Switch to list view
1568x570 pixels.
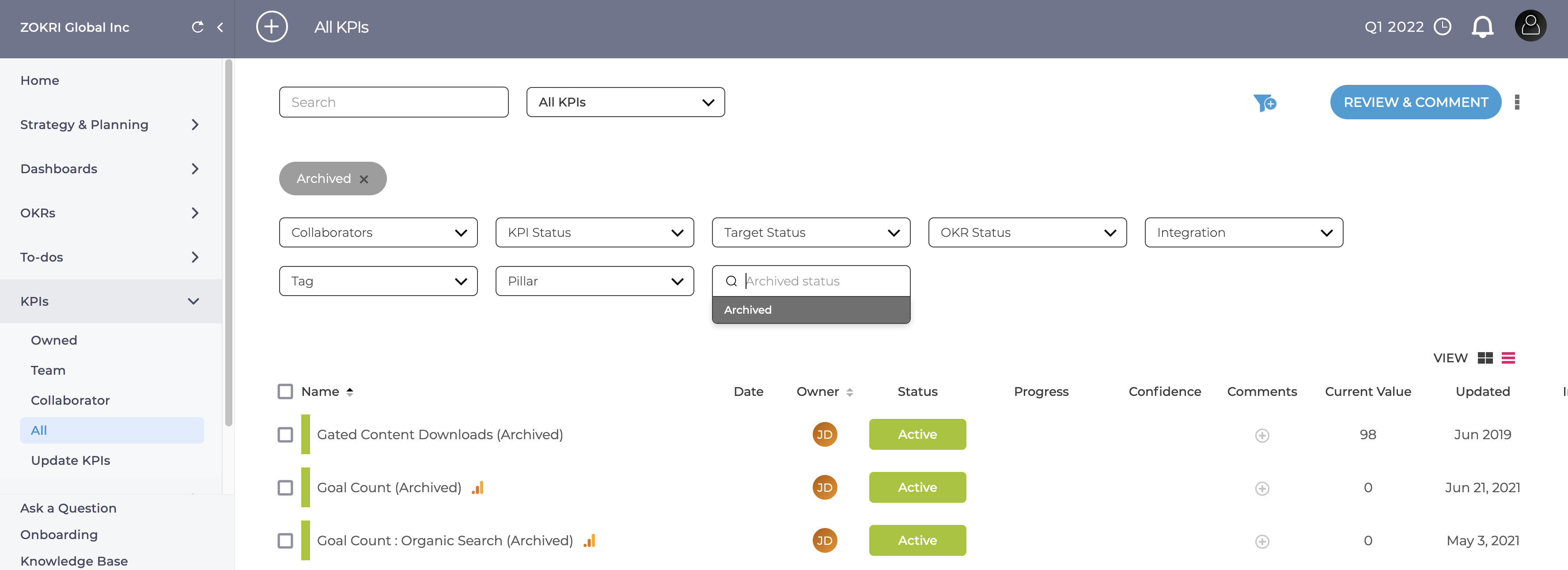[1508, 358]
